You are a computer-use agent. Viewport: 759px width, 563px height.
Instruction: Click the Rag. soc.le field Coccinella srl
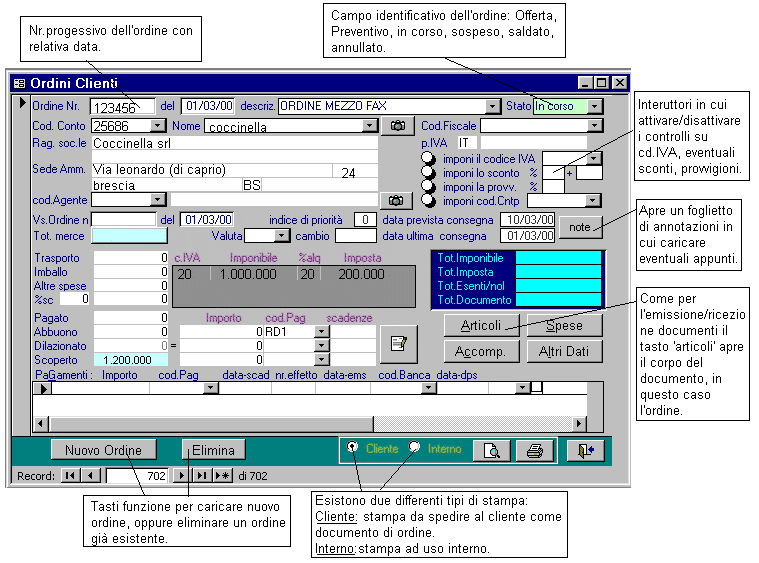(x=235, y=143)
